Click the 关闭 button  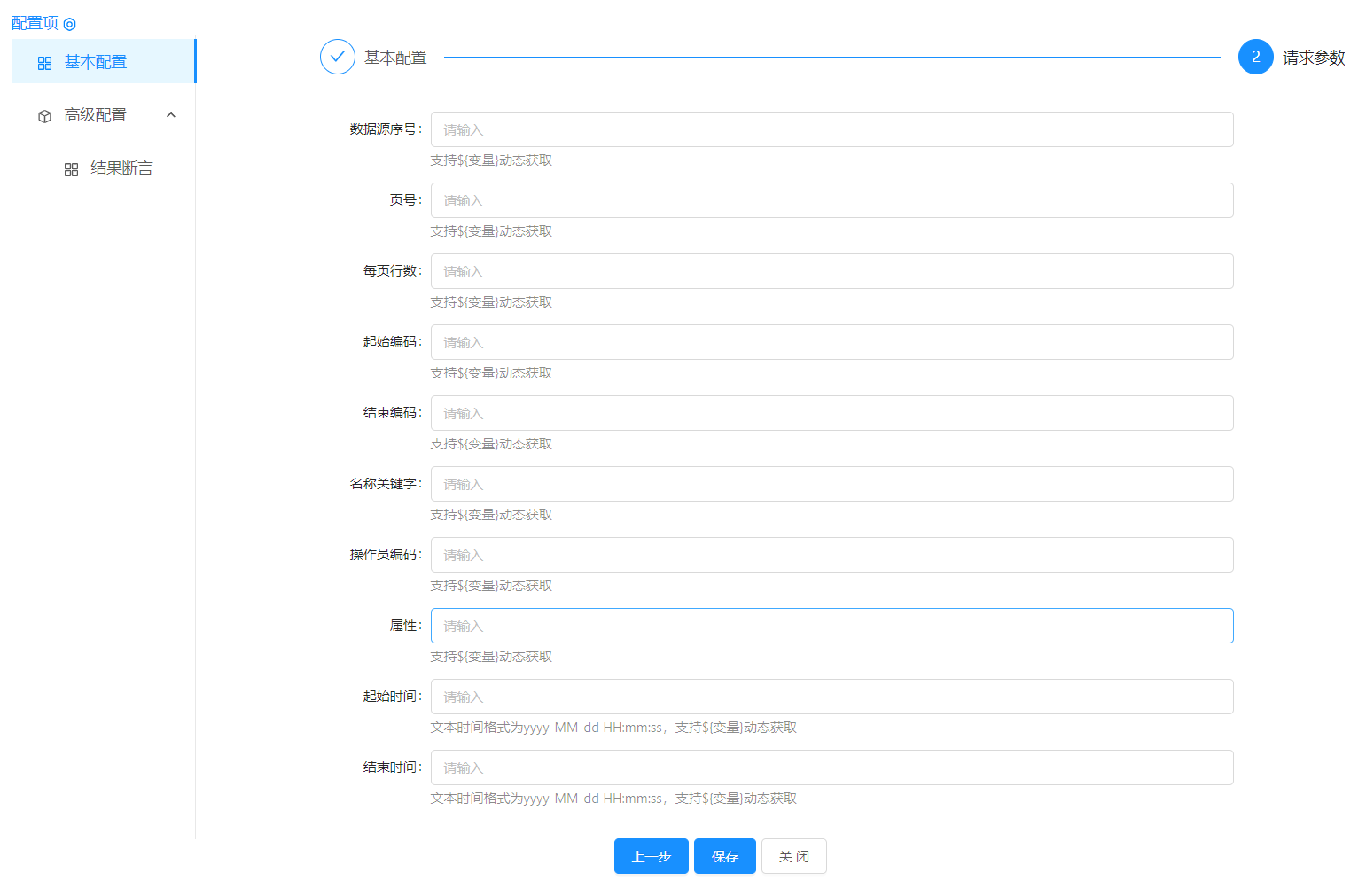(x=793, y=856)
